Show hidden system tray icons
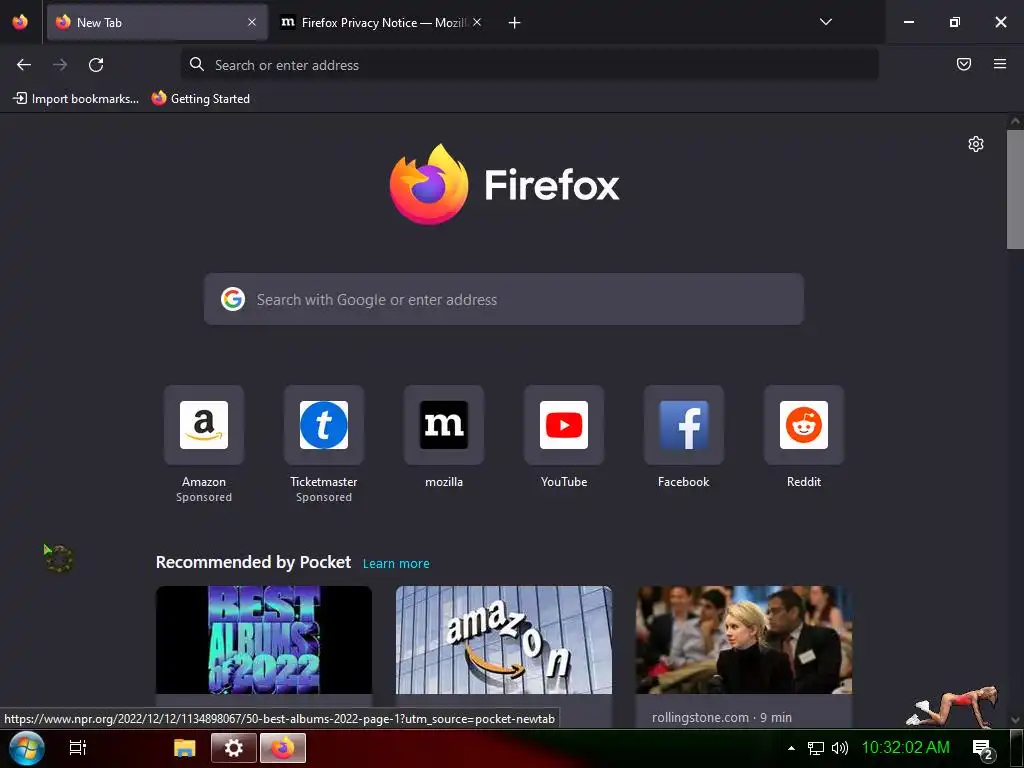The height and width of the screenshot is (768, 1024). (792, 748)
